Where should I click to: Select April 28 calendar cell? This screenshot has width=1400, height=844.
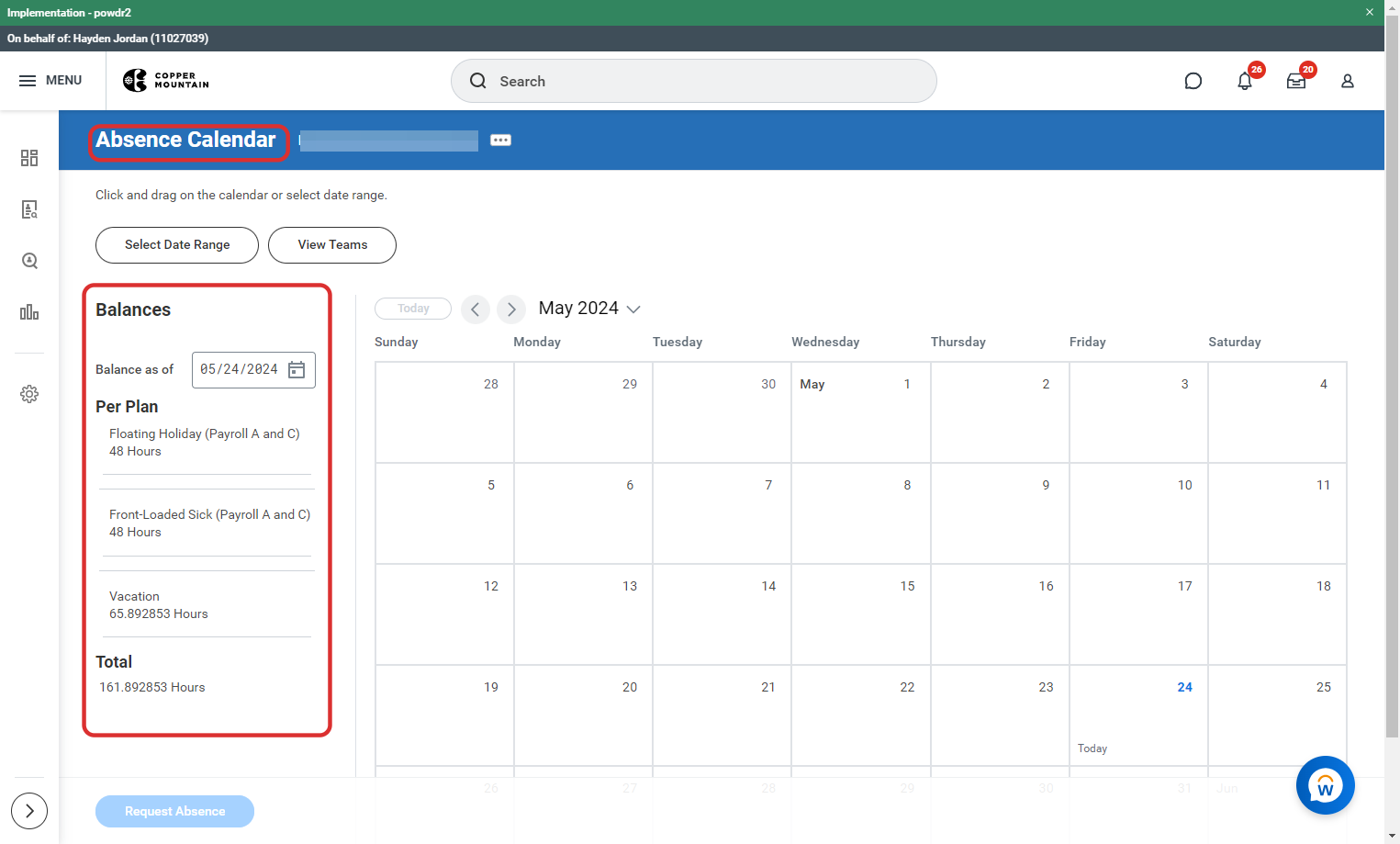[444, 412]
